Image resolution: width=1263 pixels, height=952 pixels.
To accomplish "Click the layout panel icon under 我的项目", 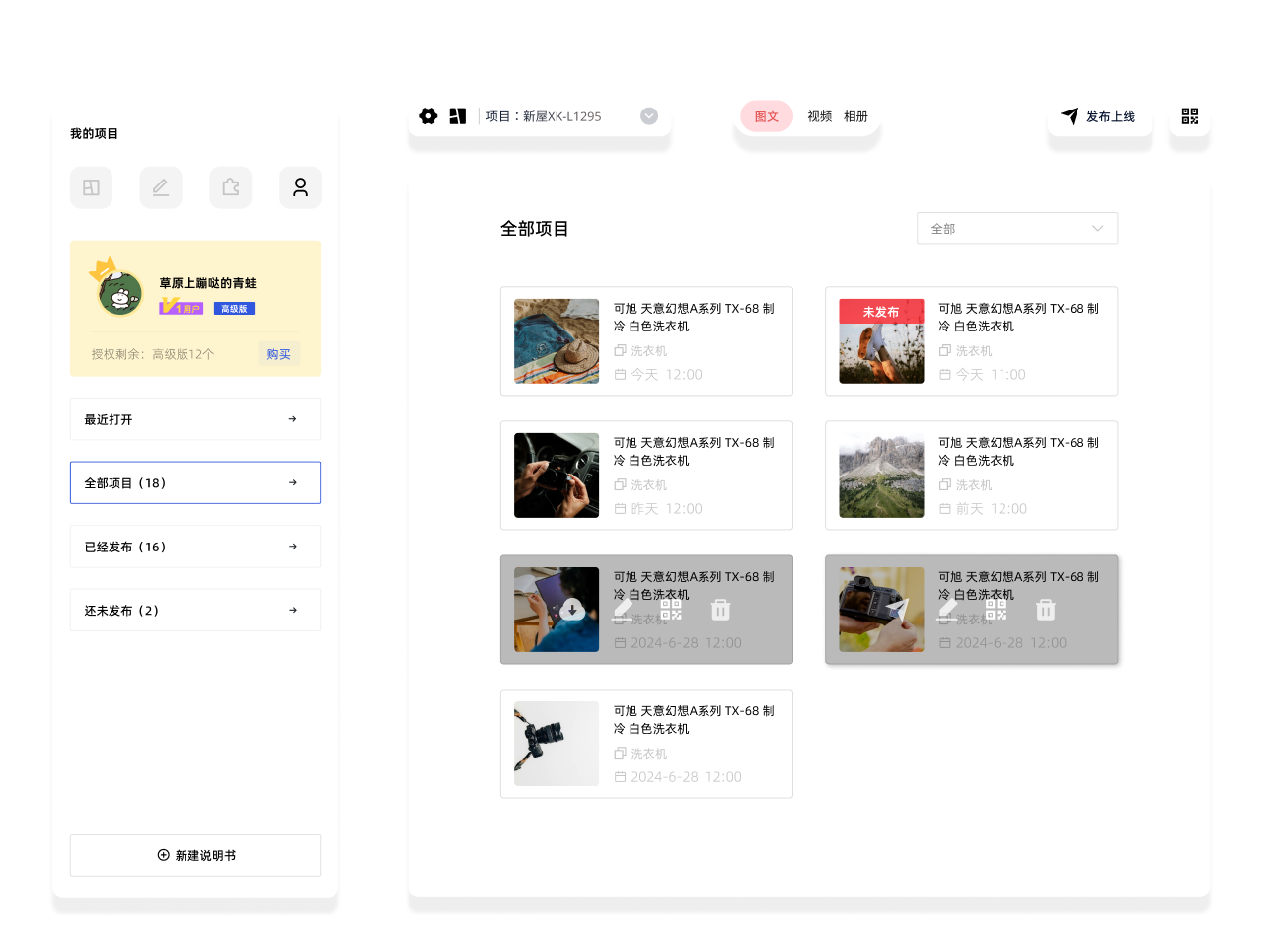I will [x=91, y=187].
